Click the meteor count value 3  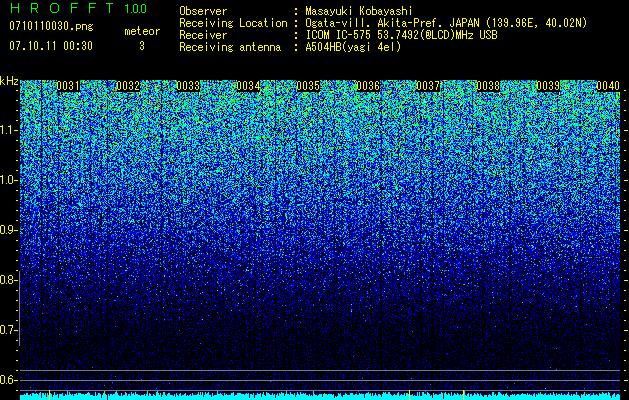[x=142, y=46]
